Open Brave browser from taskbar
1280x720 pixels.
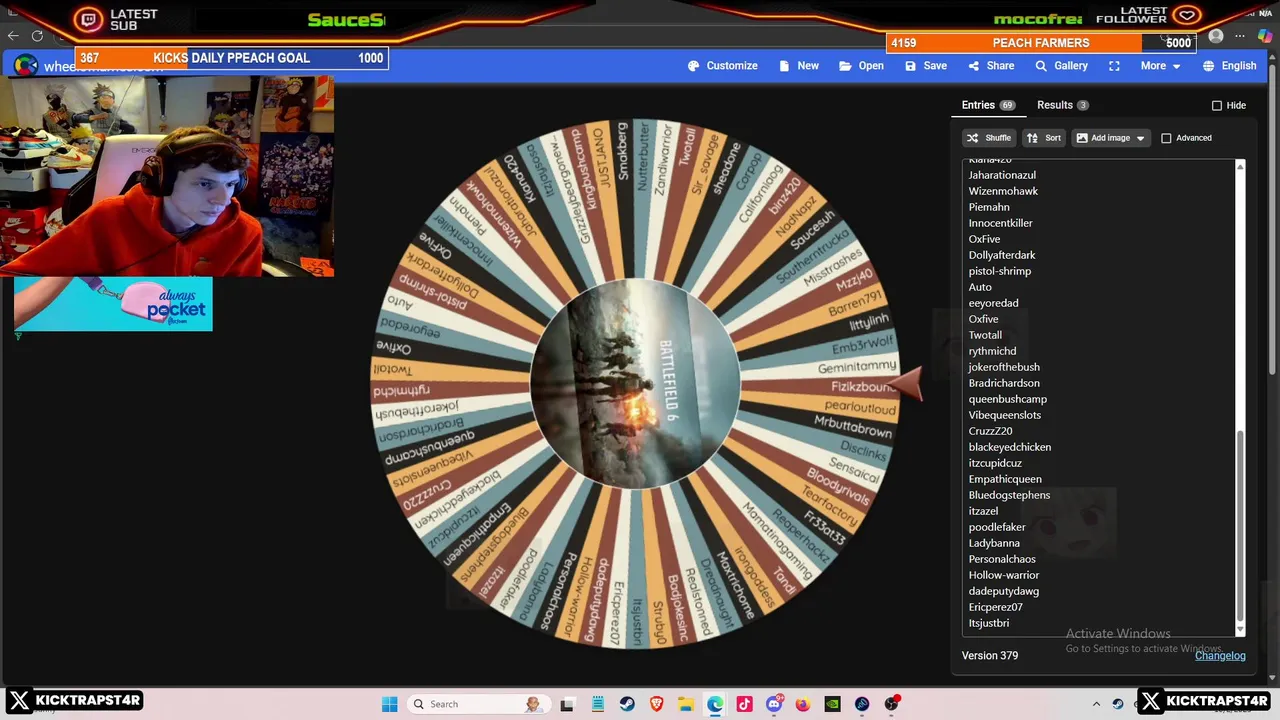tap(656, 704)
